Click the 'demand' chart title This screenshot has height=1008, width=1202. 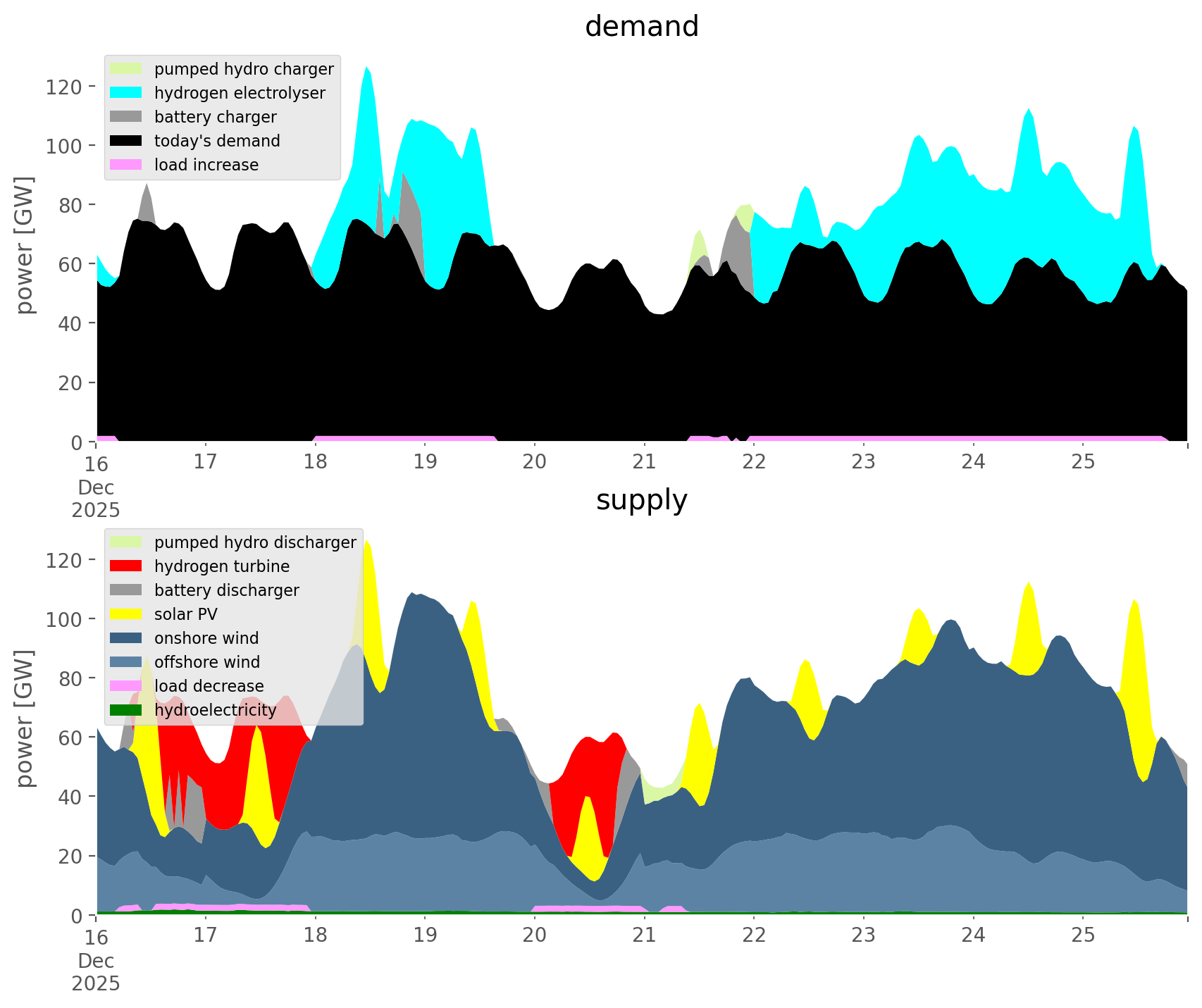(641, 27)
